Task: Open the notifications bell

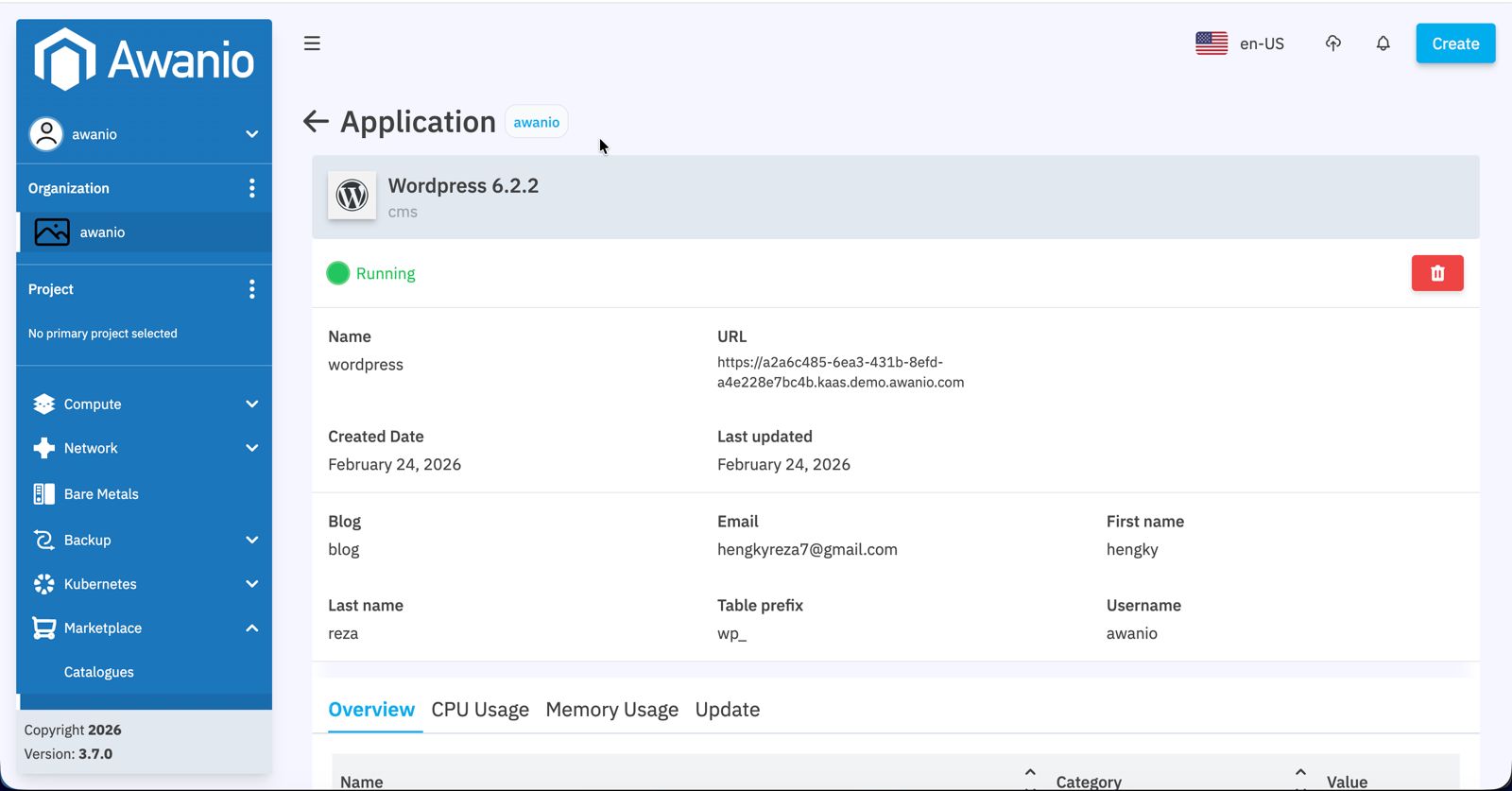Action: pos(1383,43)
